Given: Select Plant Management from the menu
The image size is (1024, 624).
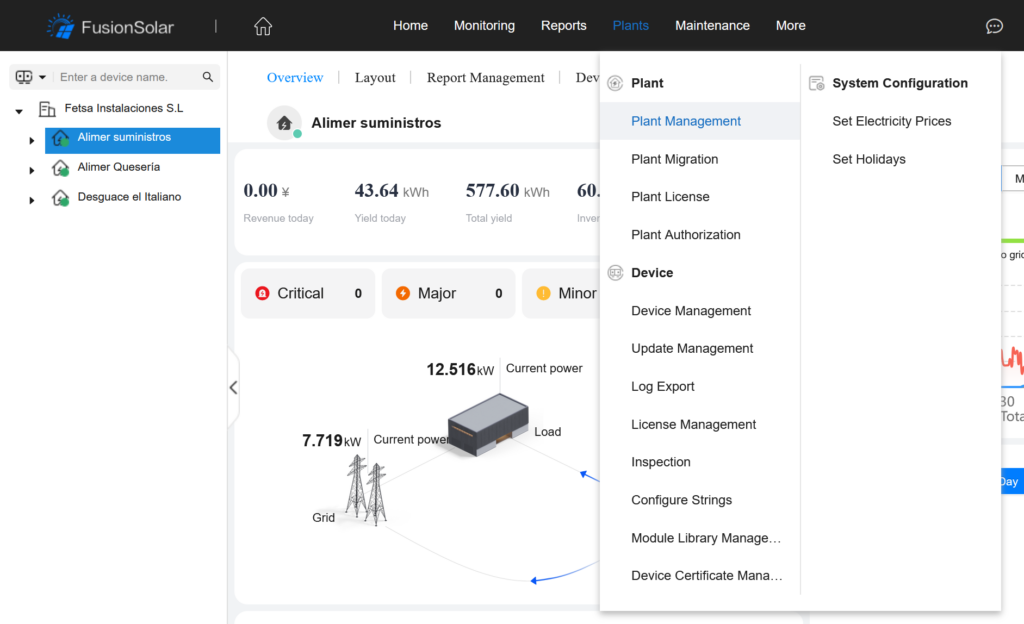Looking at the screenshot, I should click(x=686, y=121).
